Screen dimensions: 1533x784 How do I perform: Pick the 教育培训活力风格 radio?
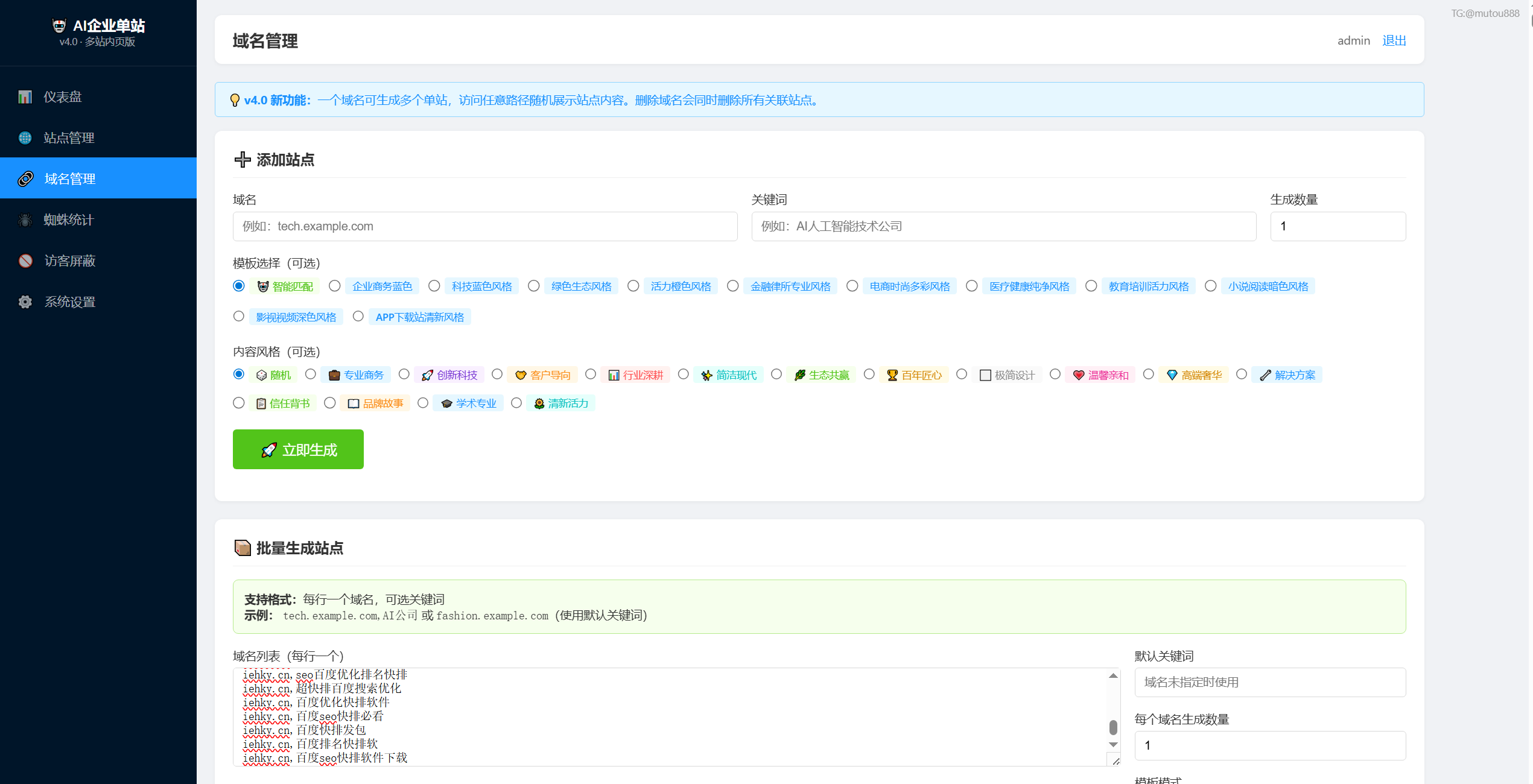click(1091, 286)
